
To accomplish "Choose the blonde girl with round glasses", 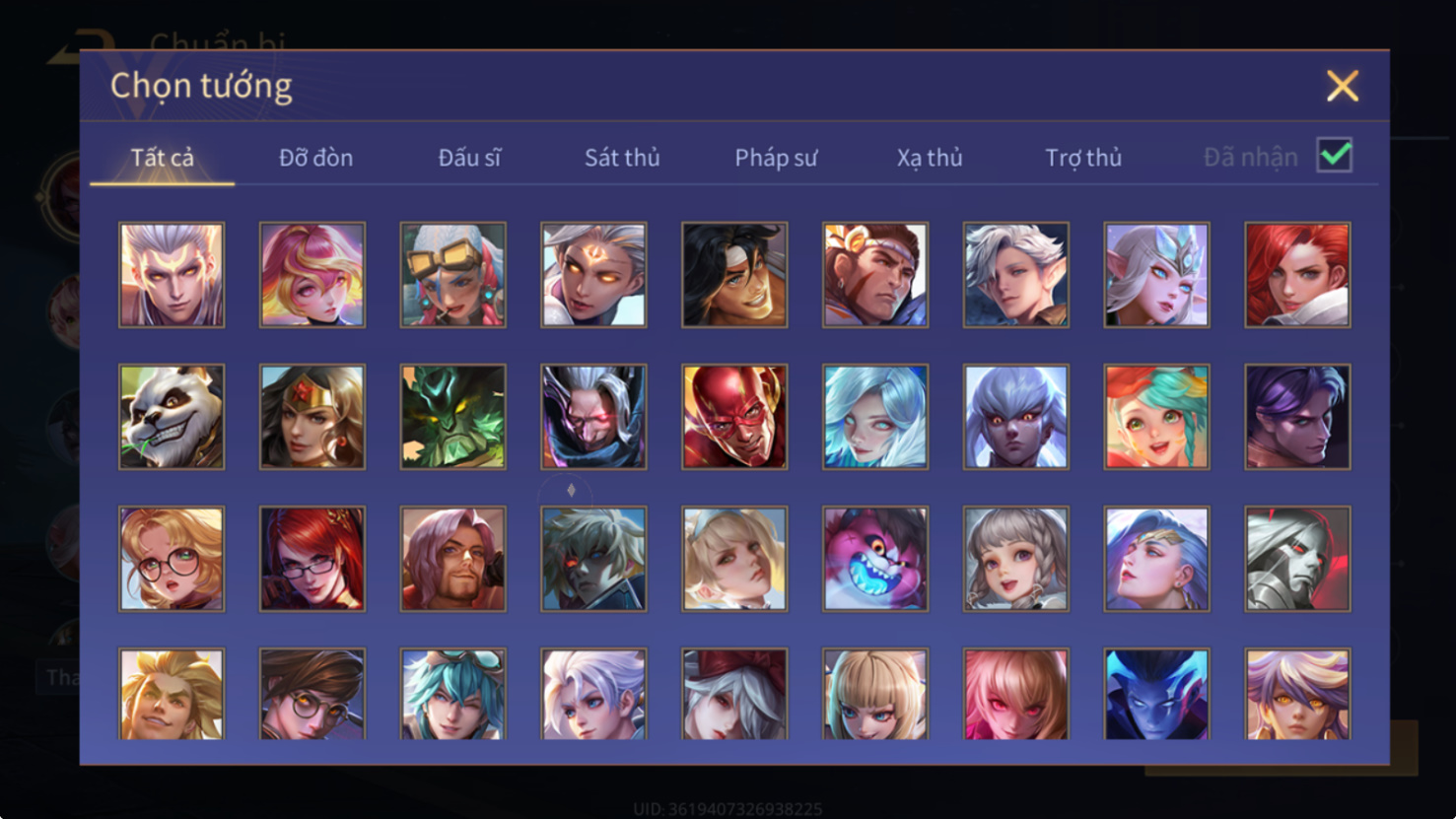I will pos(172,559).
